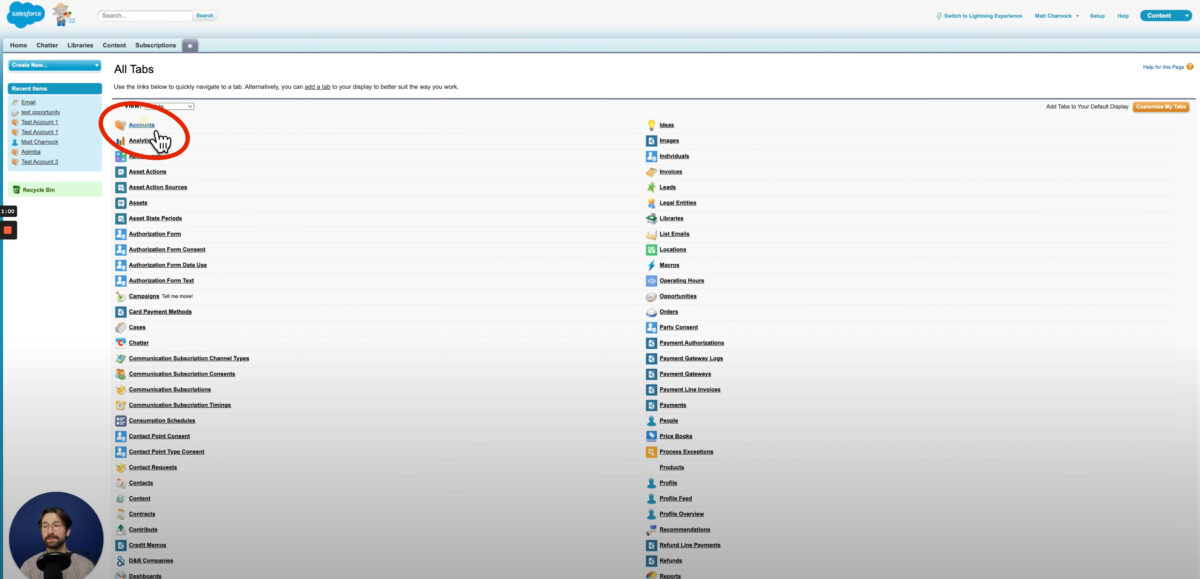The image size is (1200, 579).
Task: Click the Macros lightning bolt icon
Action: (x=651, y=265)
